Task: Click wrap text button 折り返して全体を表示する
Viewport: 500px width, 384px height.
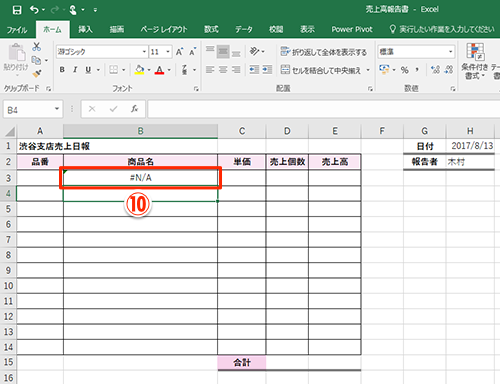Action: pos(324,52)
